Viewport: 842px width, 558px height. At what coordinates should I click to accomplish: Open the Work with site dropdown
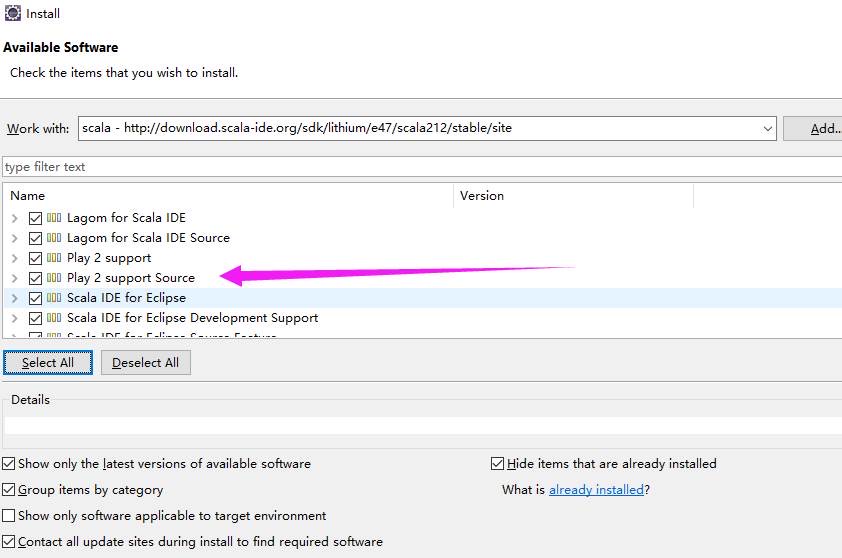pos(767,129)
